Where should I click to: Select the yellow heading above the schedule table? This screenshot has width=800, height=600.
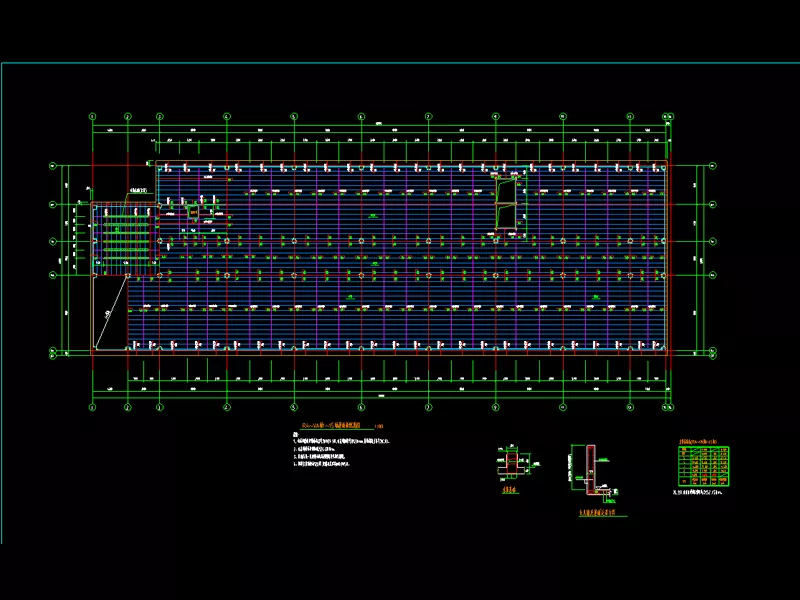(x=703, y=441)
